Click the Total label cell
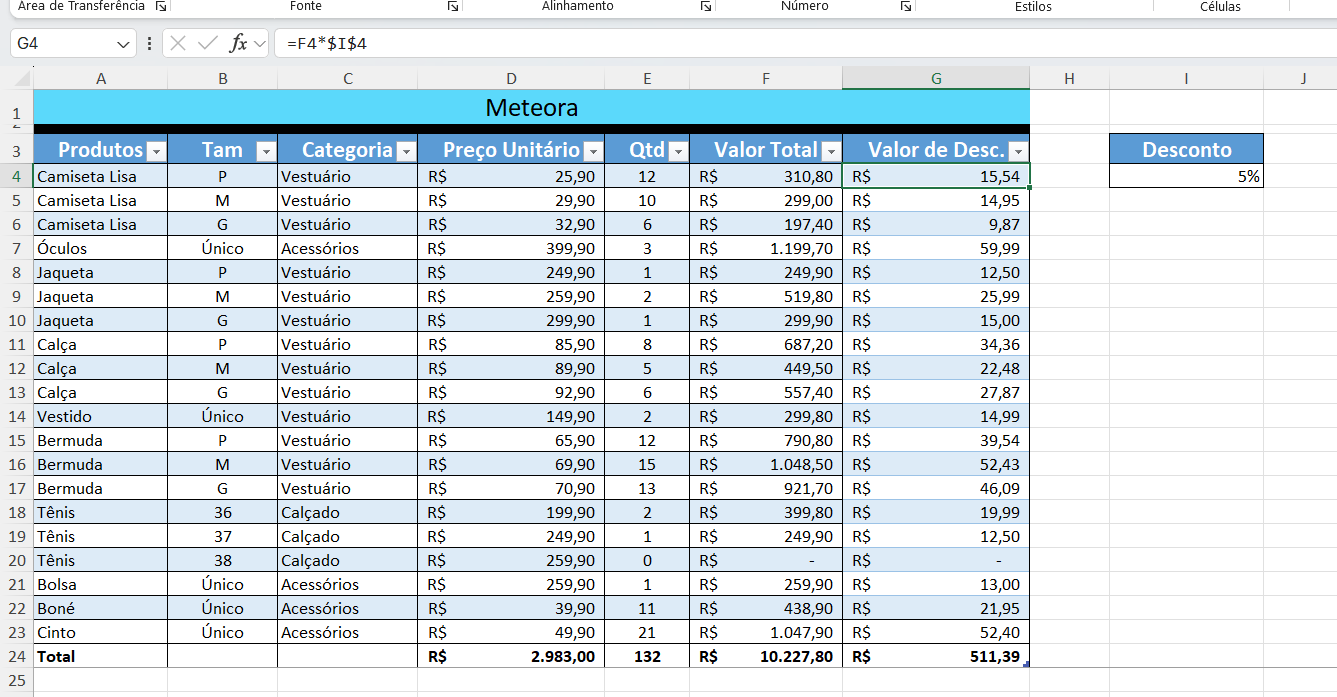This screenshot has height=697, width=1337. [100, 656]
